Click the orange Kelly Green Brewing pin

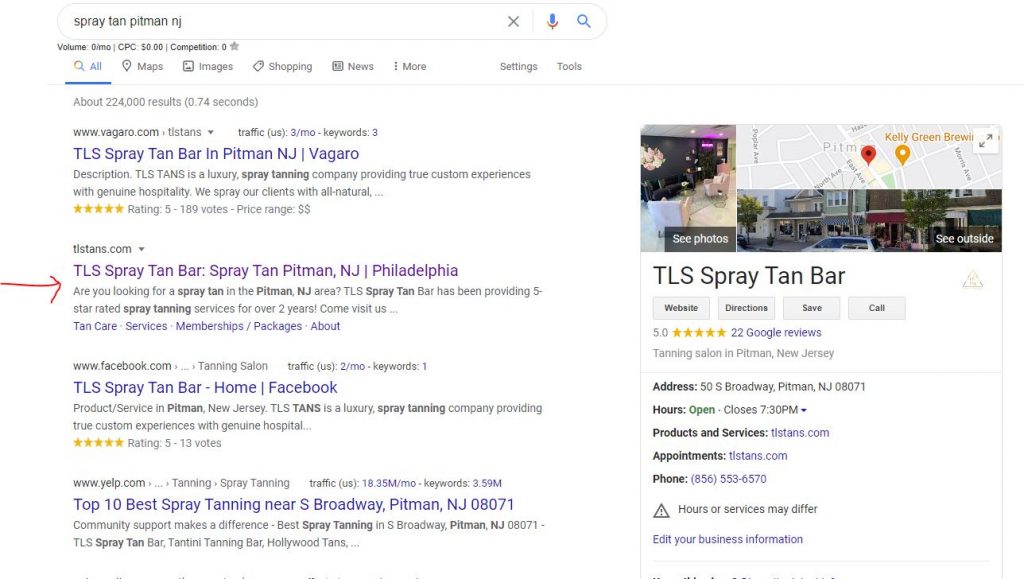(x=902, y=155)
